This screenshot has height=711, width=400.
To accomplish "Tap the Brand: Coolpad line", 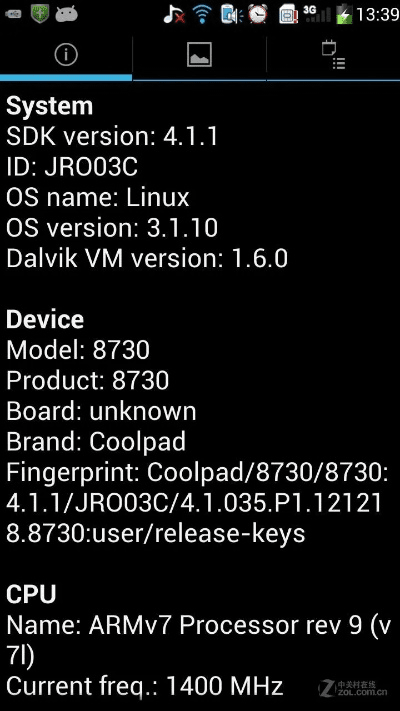I will point(96,441).
